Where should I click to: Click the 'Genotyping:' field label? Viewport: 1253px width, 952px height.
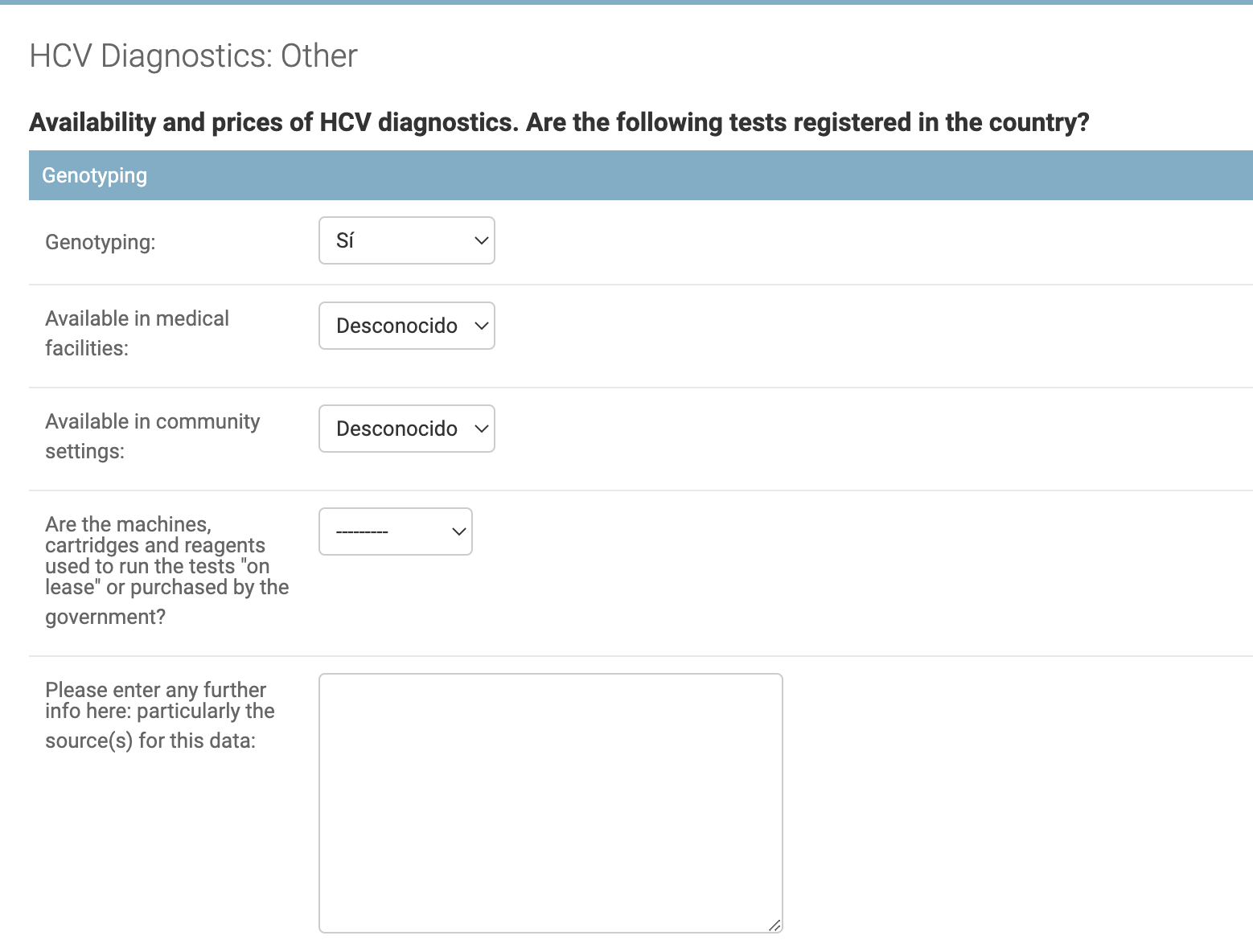tap(101, 242)
